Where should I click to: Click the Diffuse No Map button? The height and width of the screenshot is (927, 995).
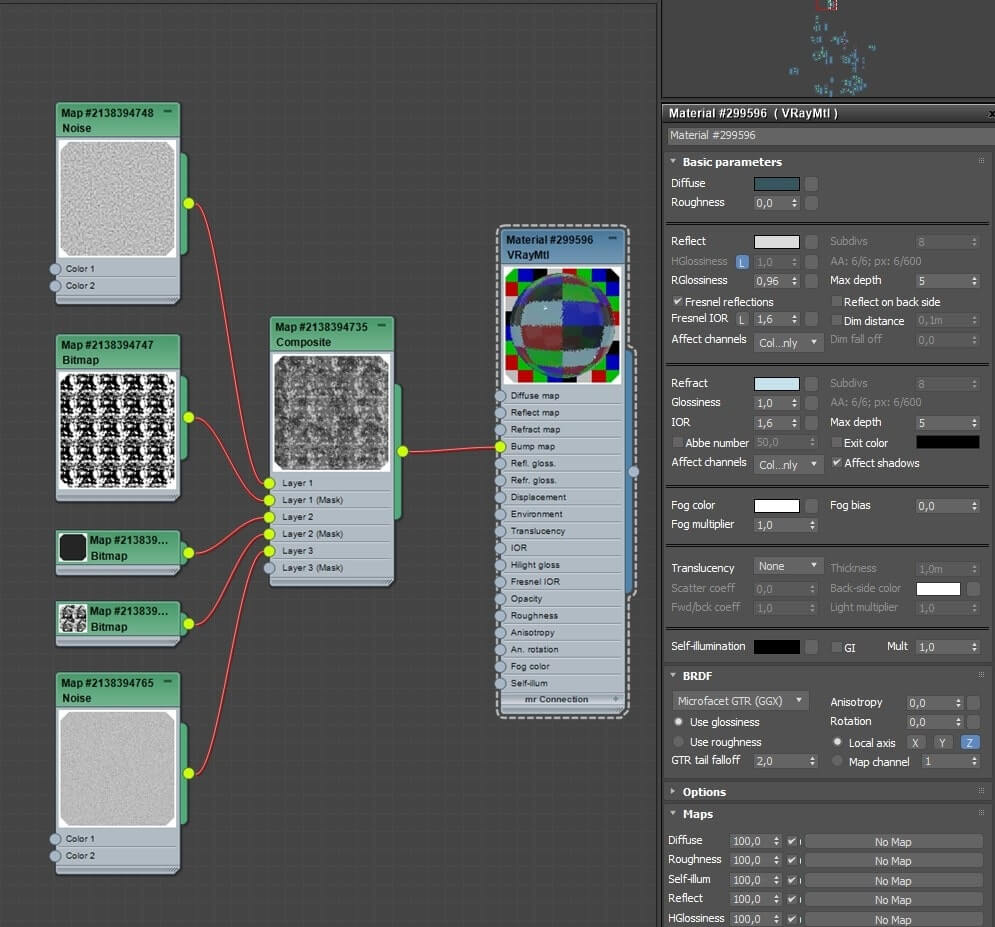893,842
